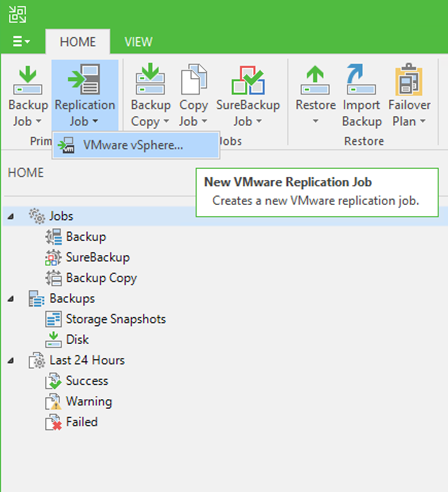Click the Failover Plan ribbon icon
The width and height of the screenshot is (448, 492).
point(409,79)
